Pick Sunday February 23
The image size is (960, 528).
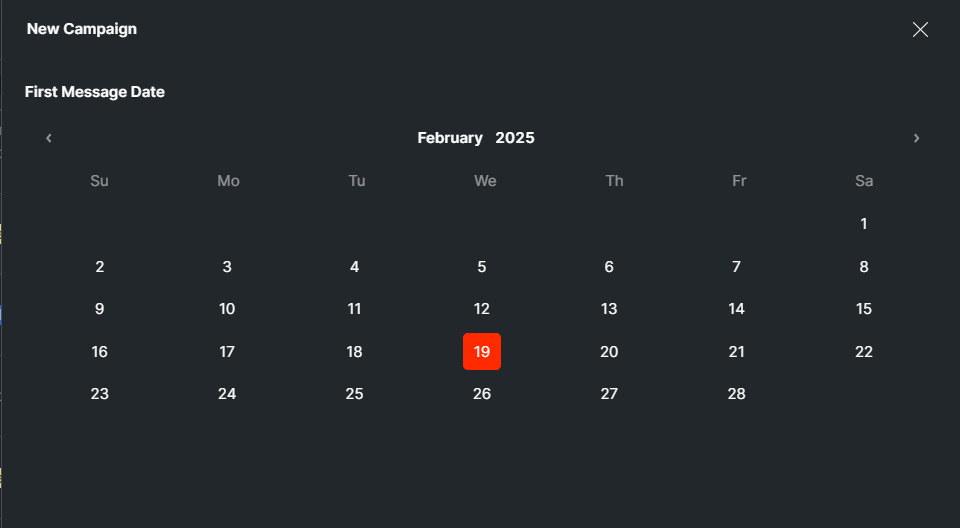[x=99, y=394]
